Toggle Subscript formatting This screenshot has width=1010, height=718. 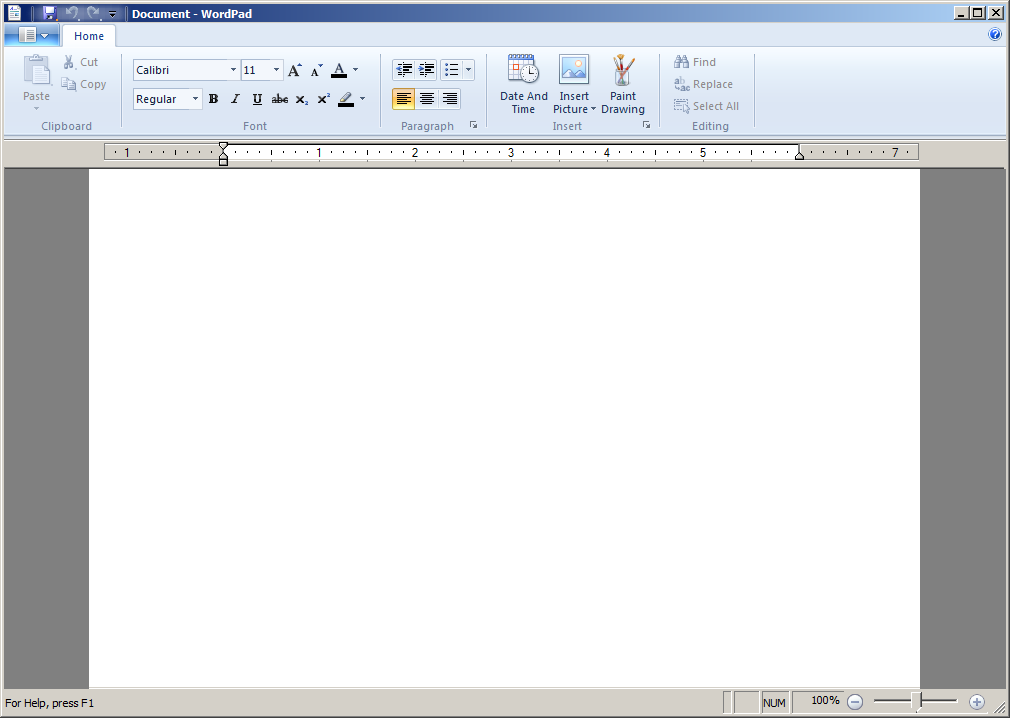click(301, 99)
